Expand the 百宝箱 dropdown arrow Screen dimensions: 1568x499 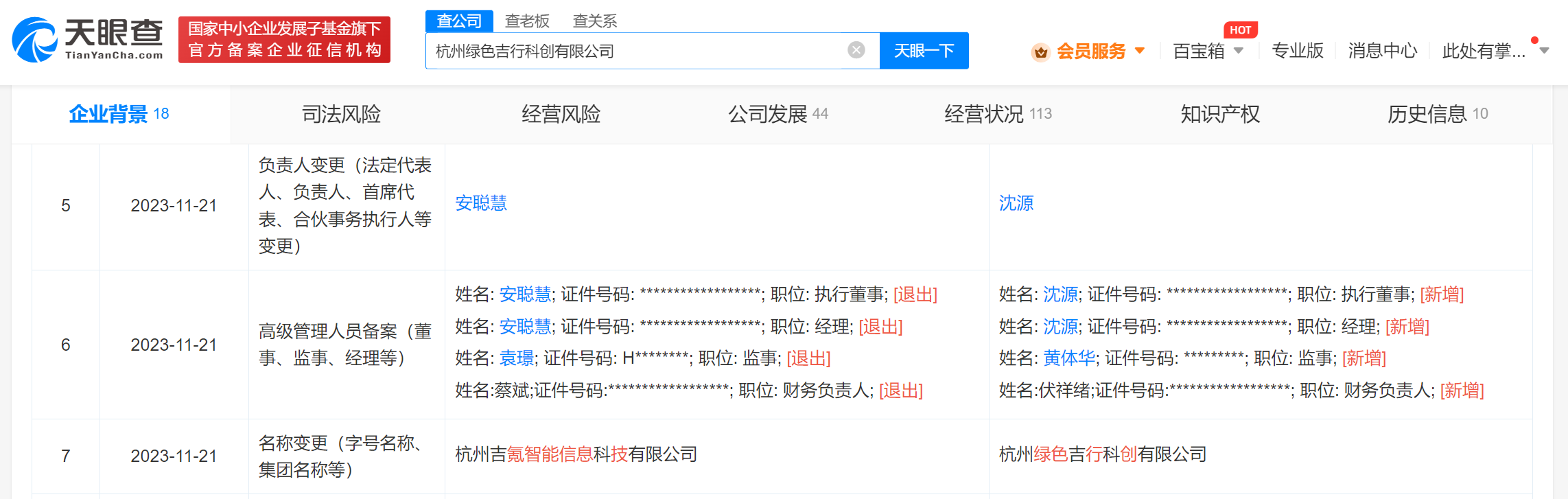point(1239,51)
